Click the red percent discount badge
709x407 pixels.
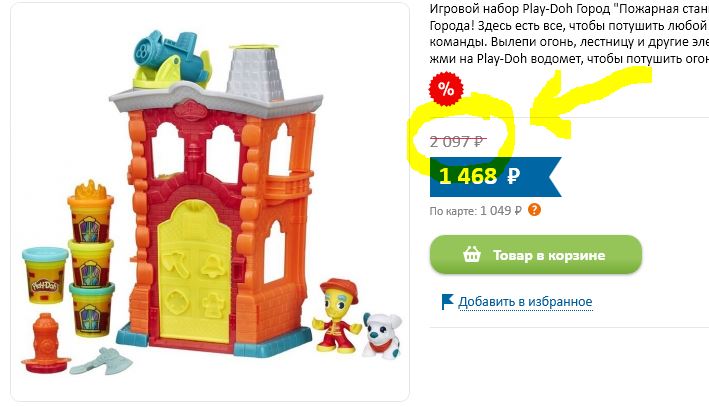[x=446, y=89]
